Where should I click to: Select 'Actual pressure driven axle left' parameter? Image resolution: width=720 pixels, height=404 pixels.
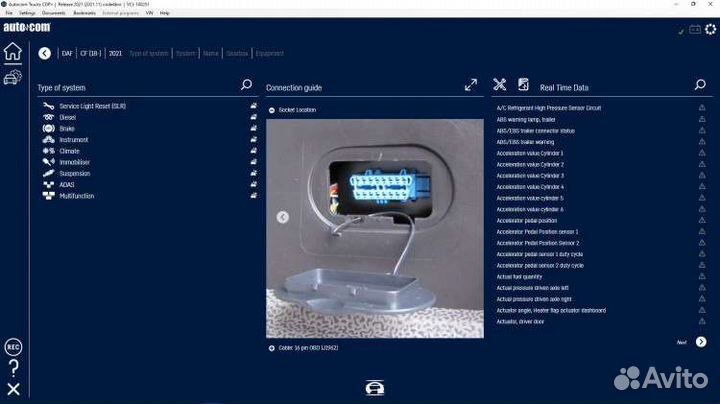(x=532, y=288)
